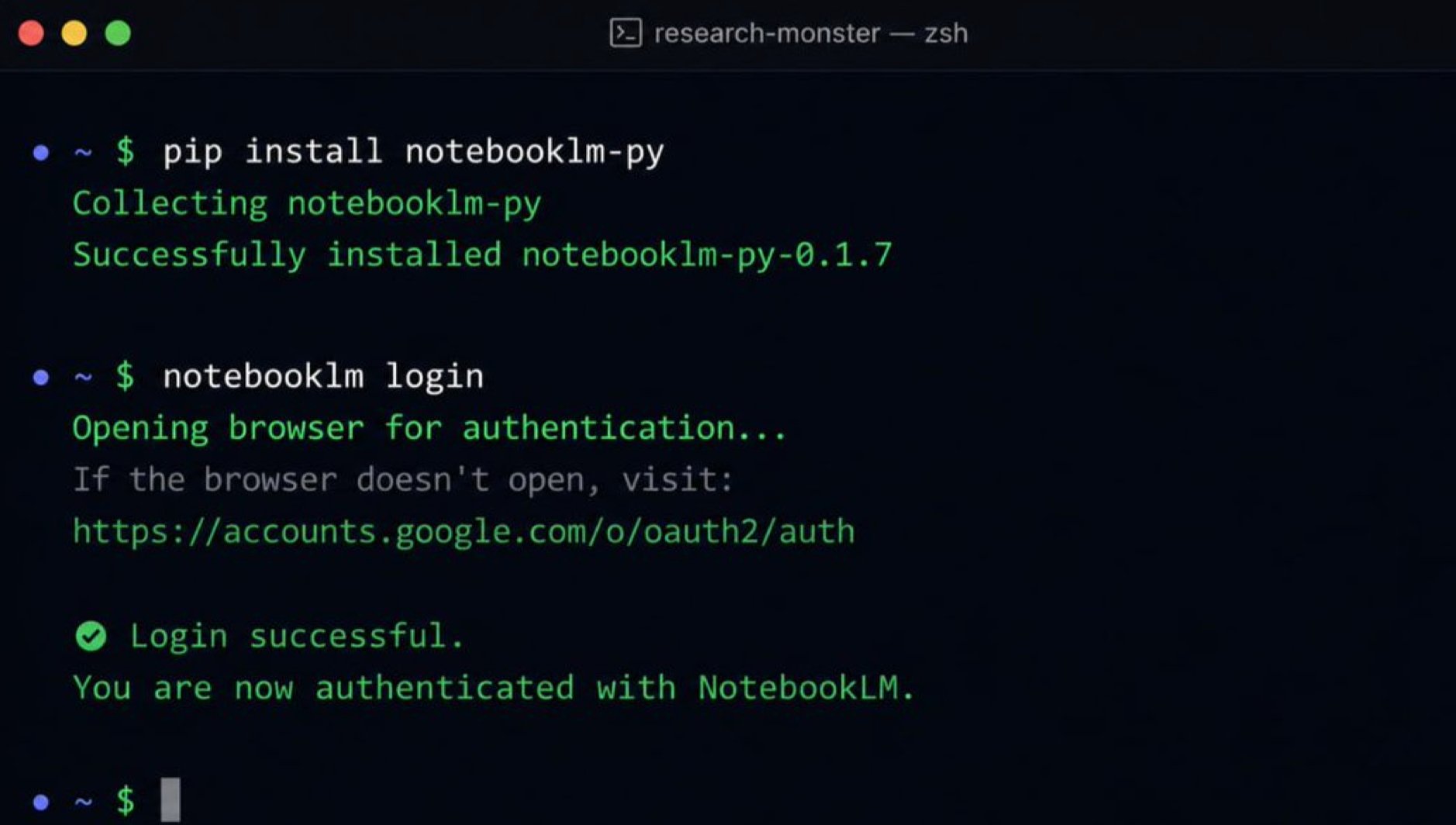Click the 'pip install notebooklm-py' command

click(x=413, y=151)
